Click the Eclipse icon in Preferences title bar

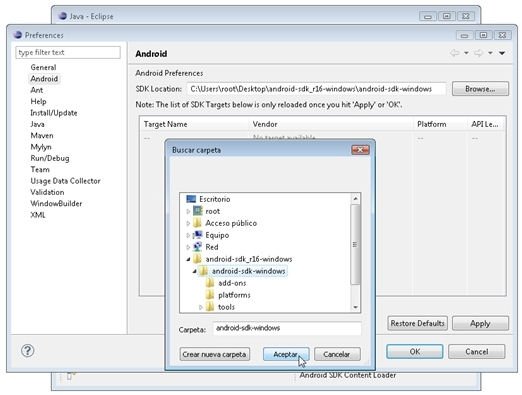(x=18, y=35)
